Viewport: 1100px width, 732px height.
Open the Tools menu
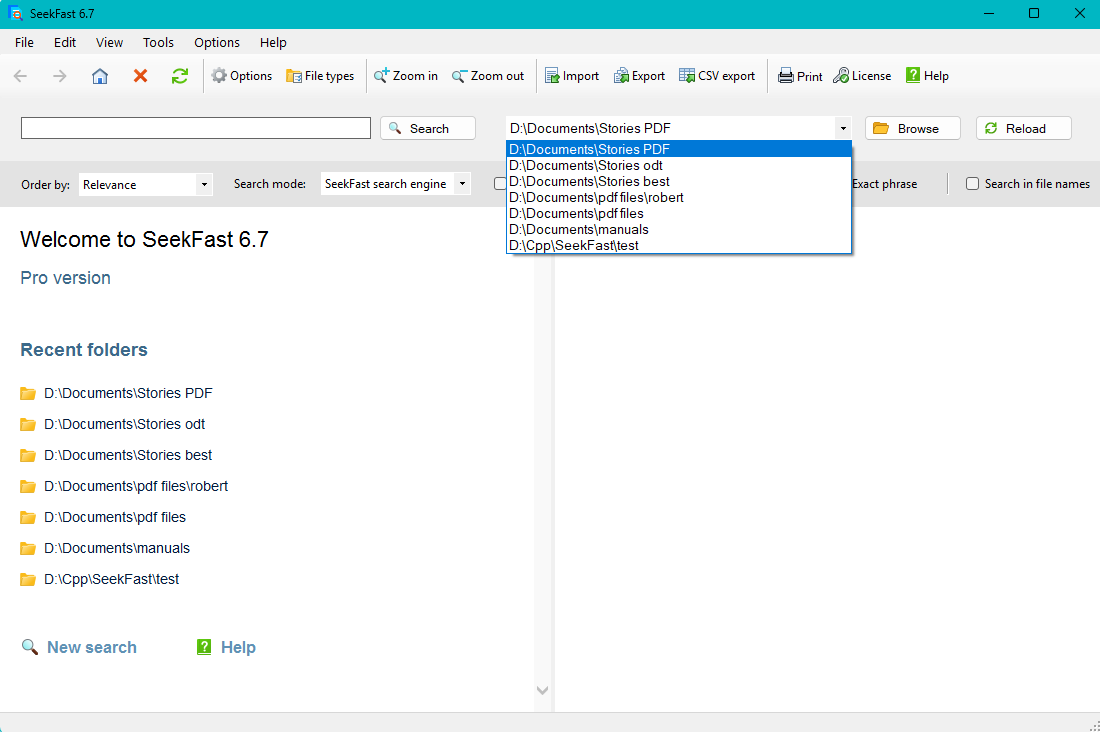[158, 42]
